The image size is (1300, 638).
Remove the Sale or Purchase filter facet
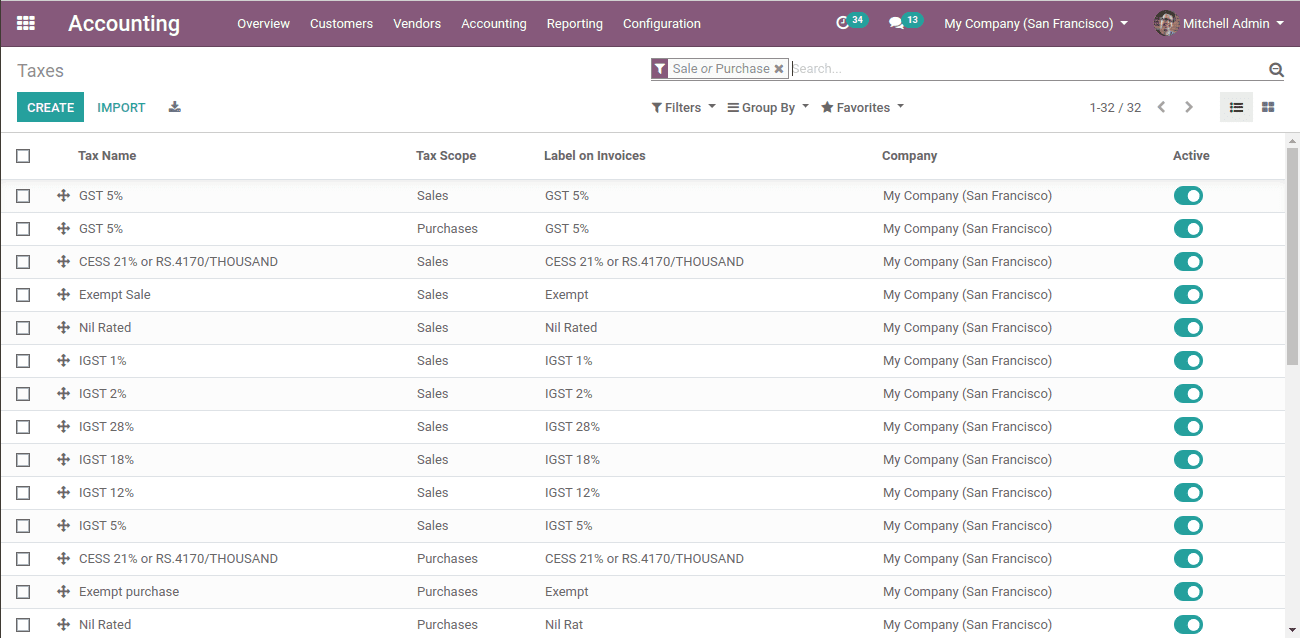[779, 69]
